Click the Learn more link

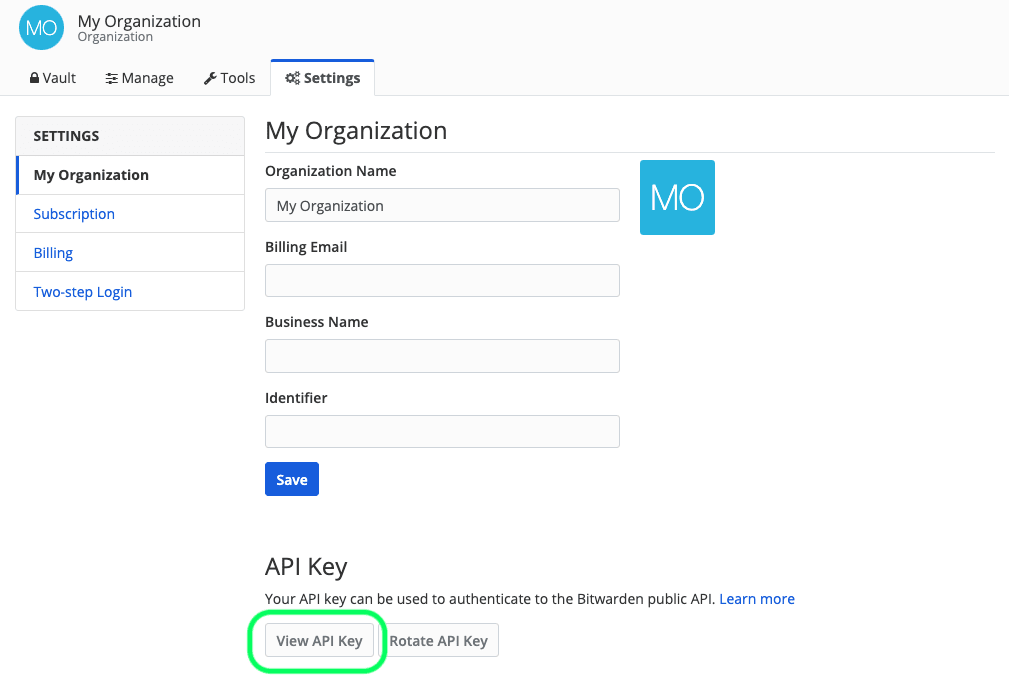pyautogui.click(x=757, y=598)
